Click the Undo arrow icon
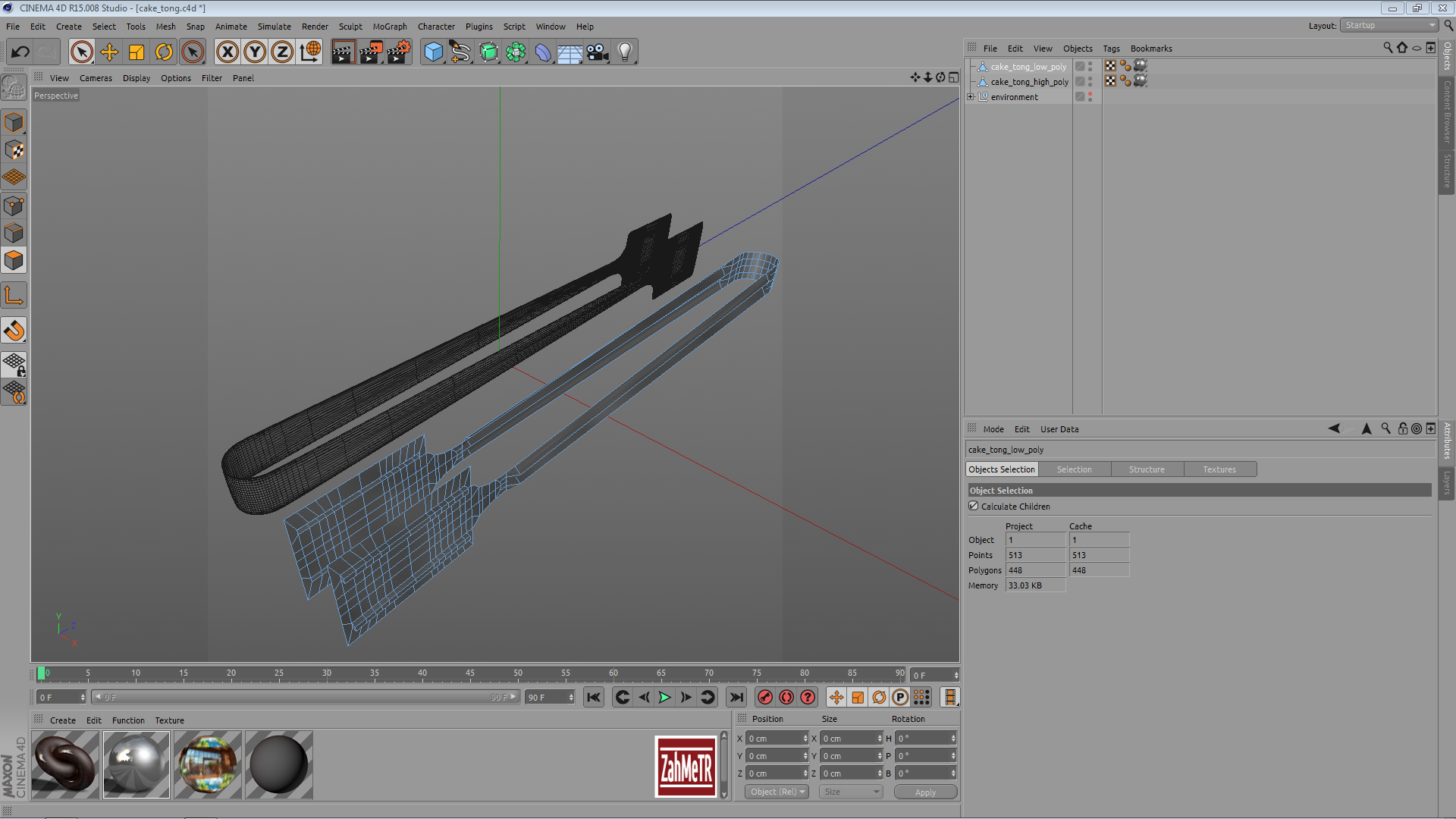The width and height of the screenshot is (1456, 819). [x=20, y=52]
